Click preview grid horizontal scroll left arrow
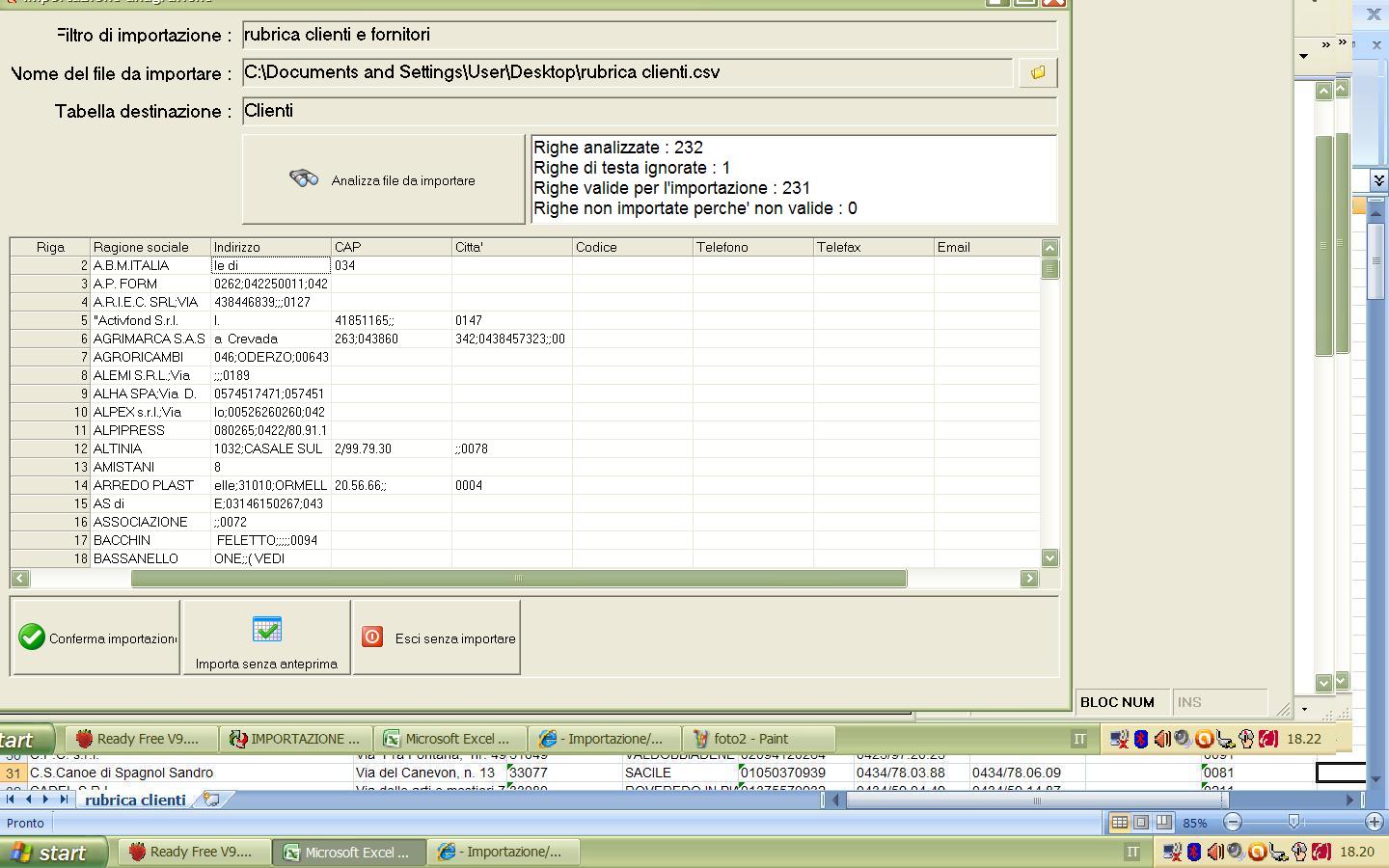Viewport: 1389px width, 868px height. click(x=20, y=578)
